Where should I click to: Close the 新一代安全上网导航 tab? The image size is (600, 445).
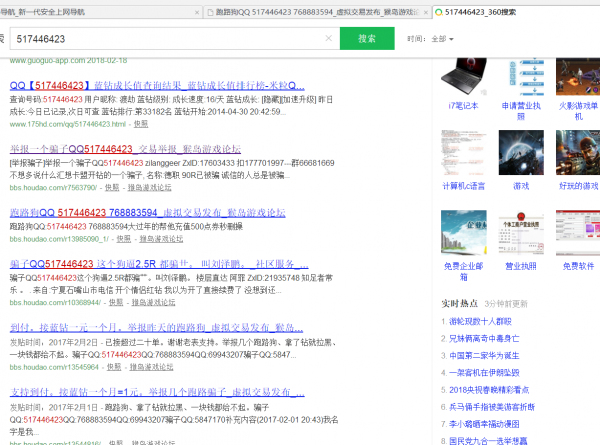click(x=197, y=13)
